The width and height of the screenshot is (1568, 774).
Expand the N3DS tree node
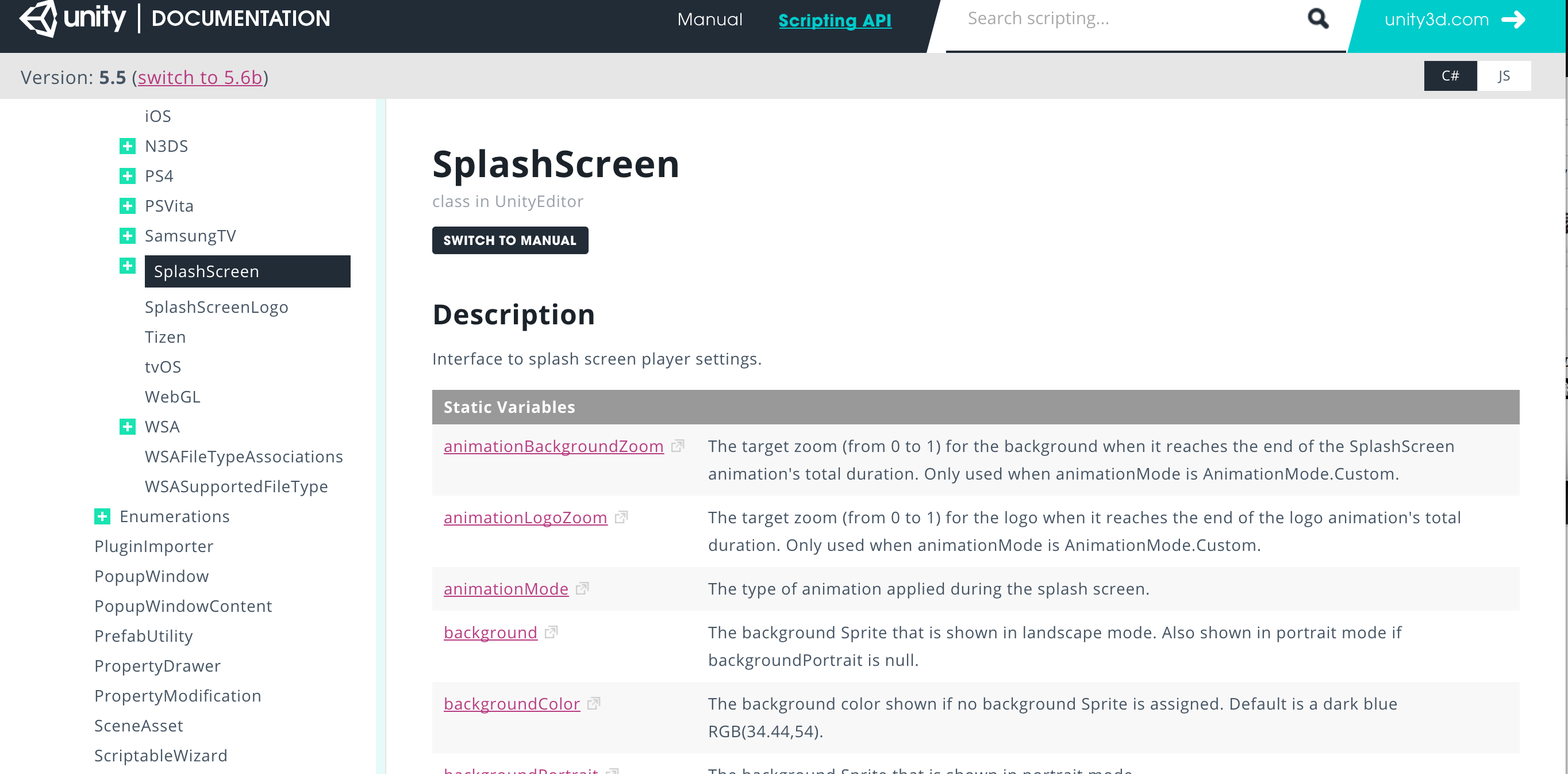point(127,146)
